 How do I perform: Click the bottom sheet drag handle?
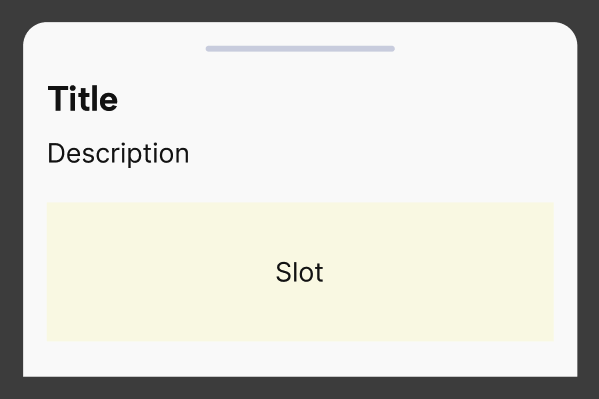coord(300,49)
